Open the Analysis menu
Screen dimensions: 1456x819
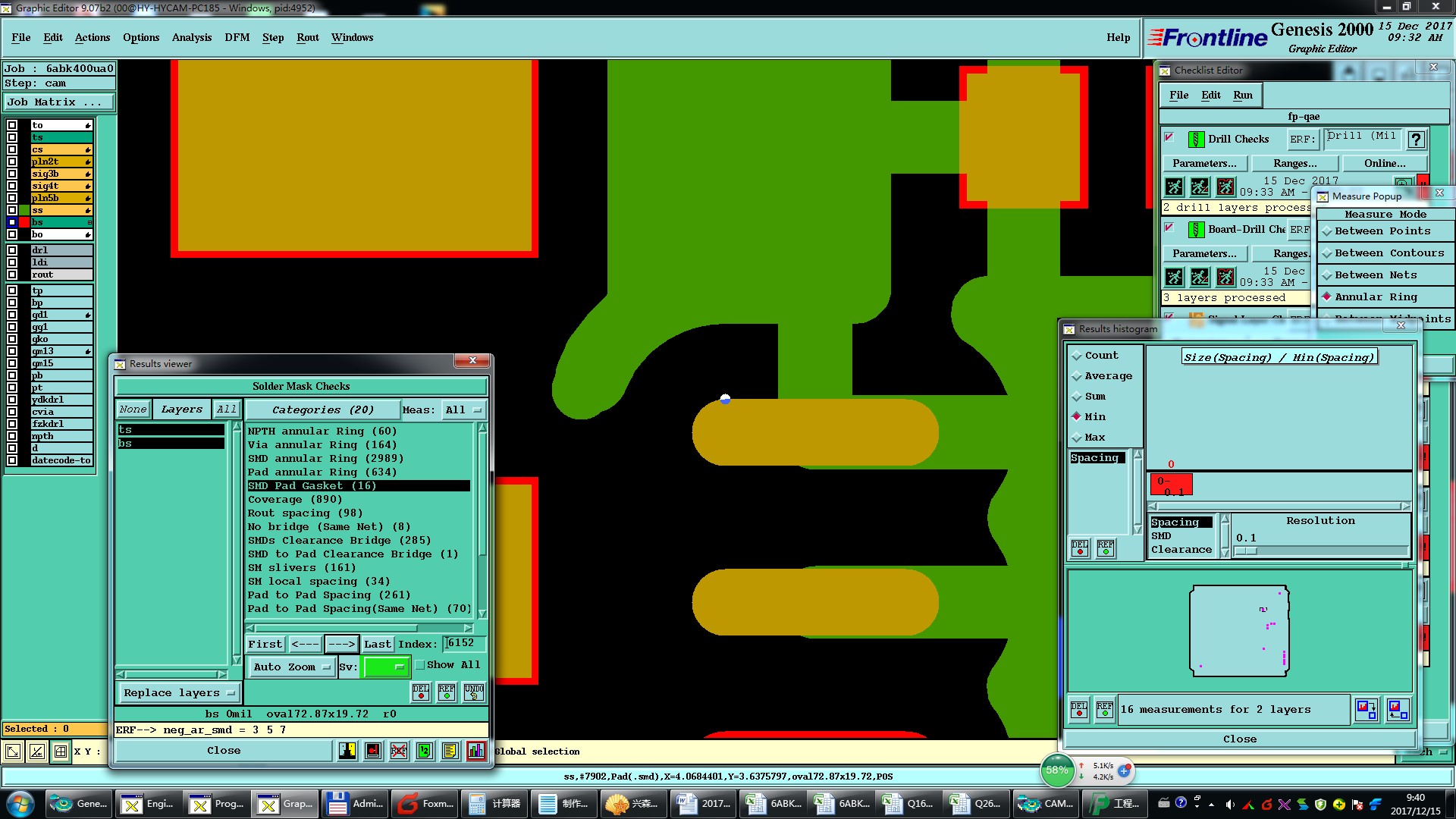[192, 37]
